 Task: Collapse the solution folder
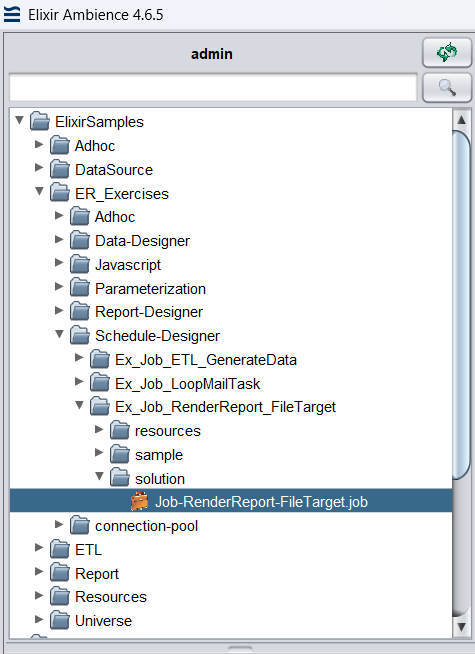coord(99,476)
